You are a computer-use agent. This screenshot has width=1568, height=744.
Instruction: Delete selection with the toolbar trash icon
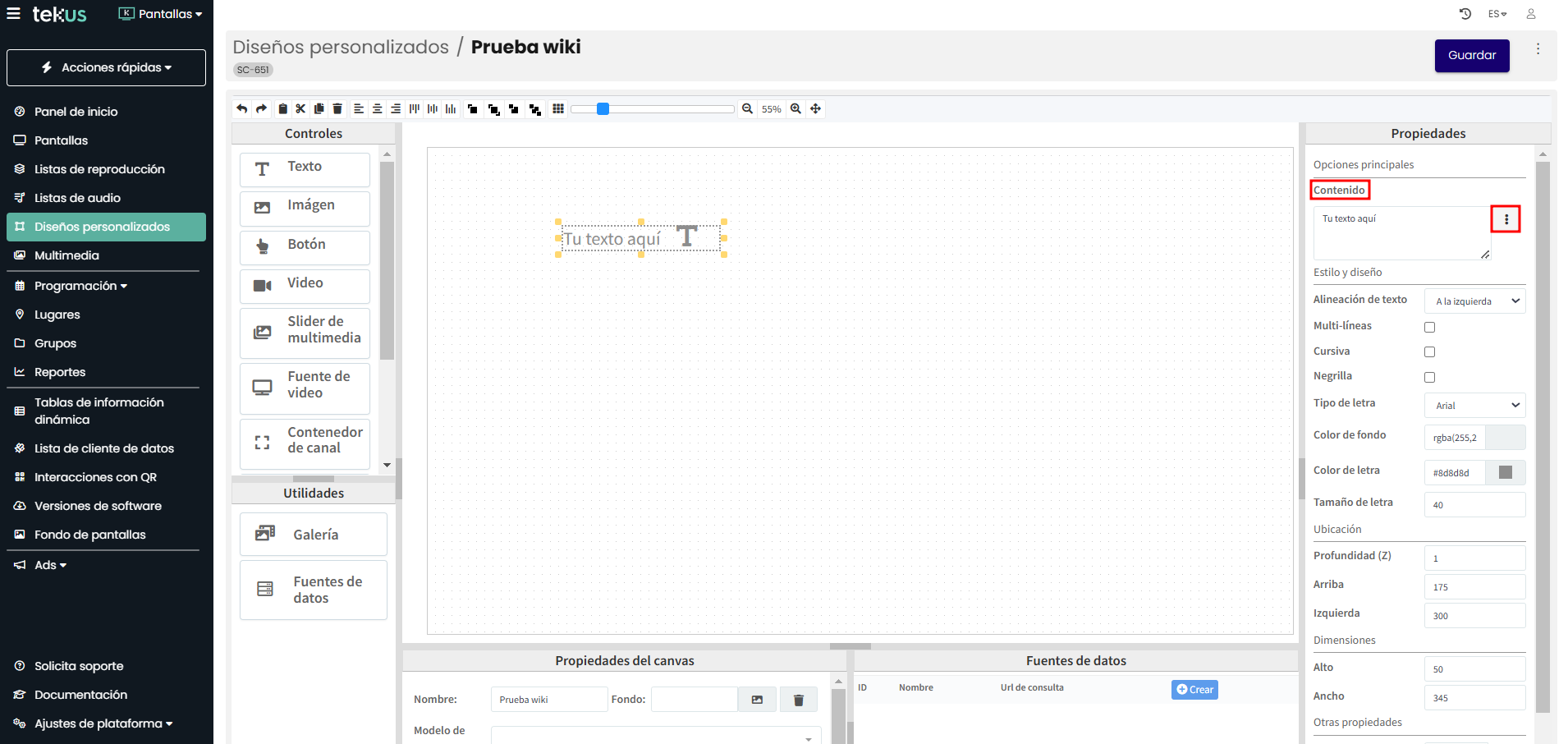pyautogui.click(x=337, y=108)
